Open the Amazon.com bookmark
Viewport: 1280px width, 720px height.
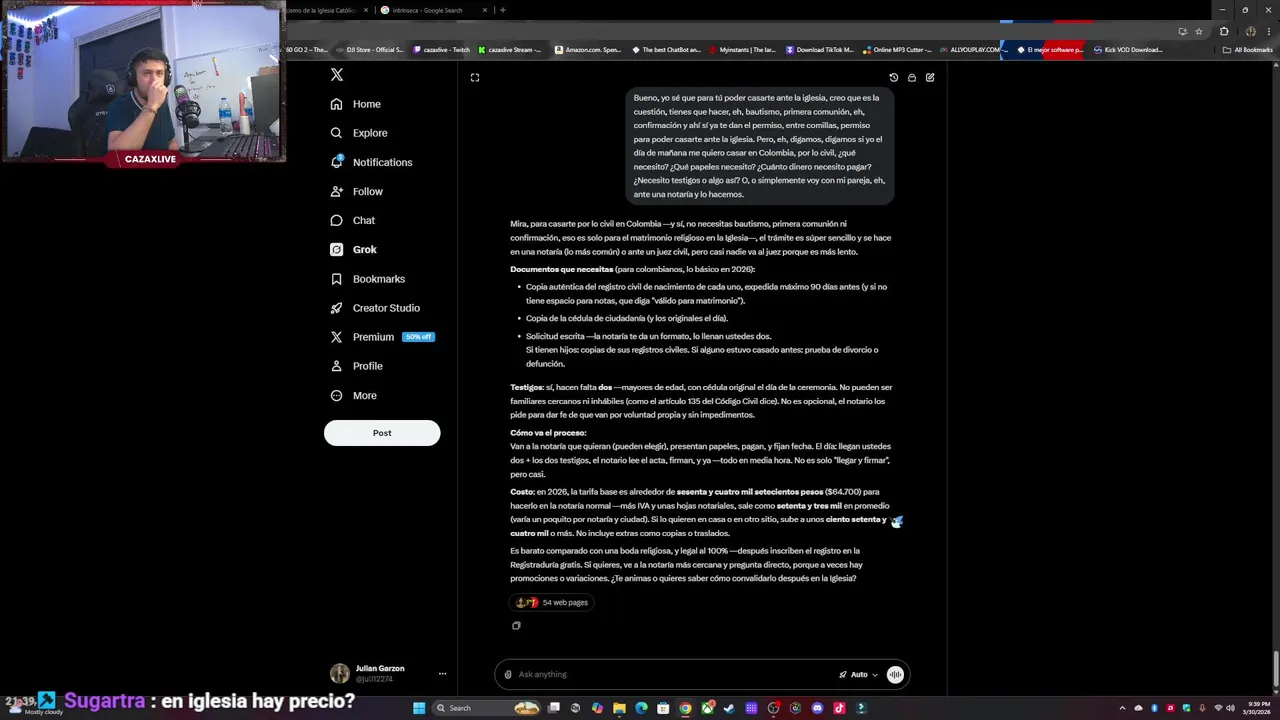587,49
